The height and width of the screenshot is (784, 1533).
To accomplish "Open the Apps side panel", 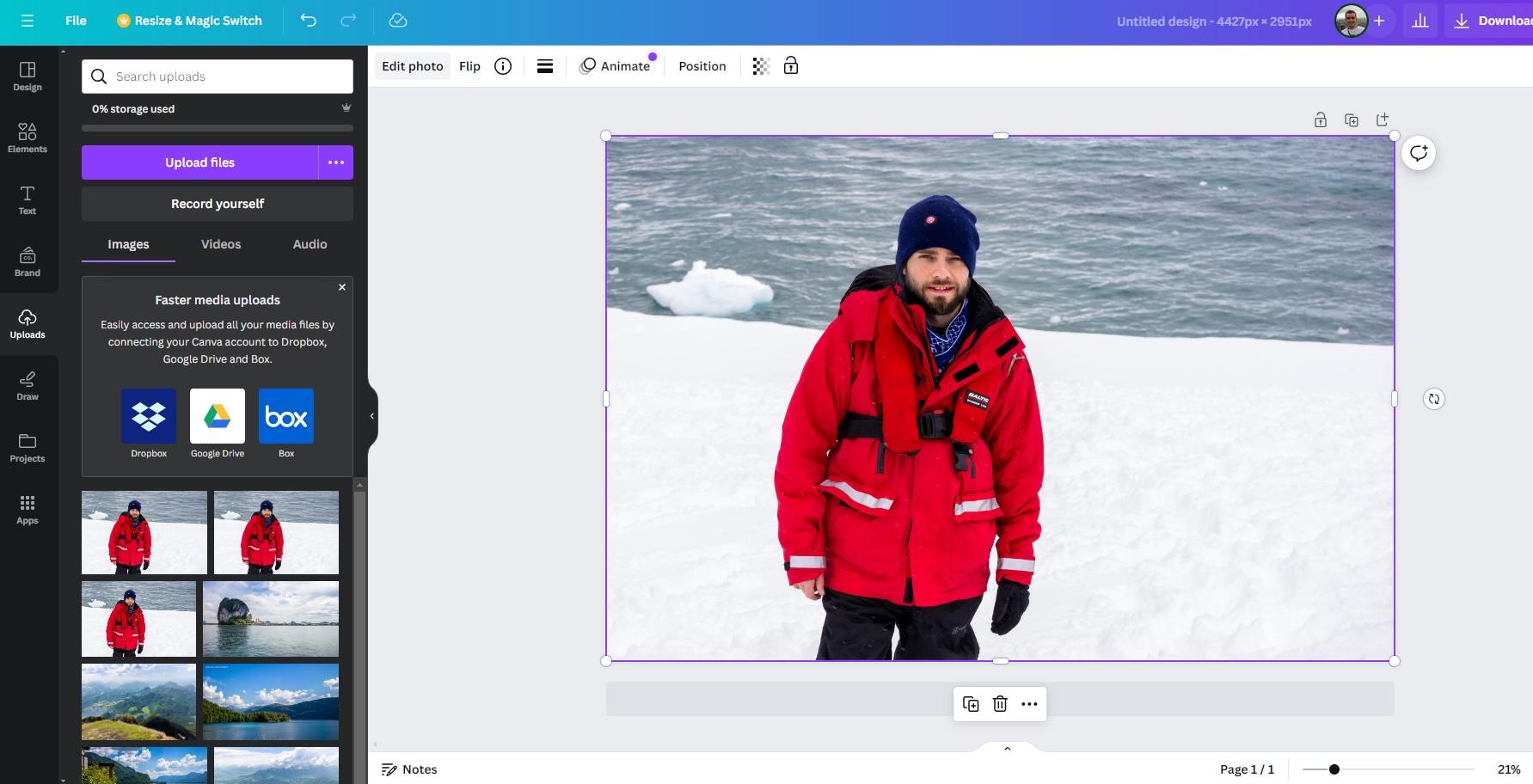I will 28,509.
